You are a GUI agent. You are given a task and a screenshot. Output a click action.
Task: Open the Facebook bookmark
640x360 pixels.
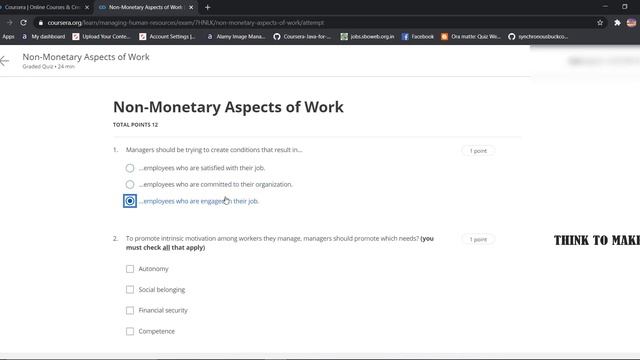point(418,37)
